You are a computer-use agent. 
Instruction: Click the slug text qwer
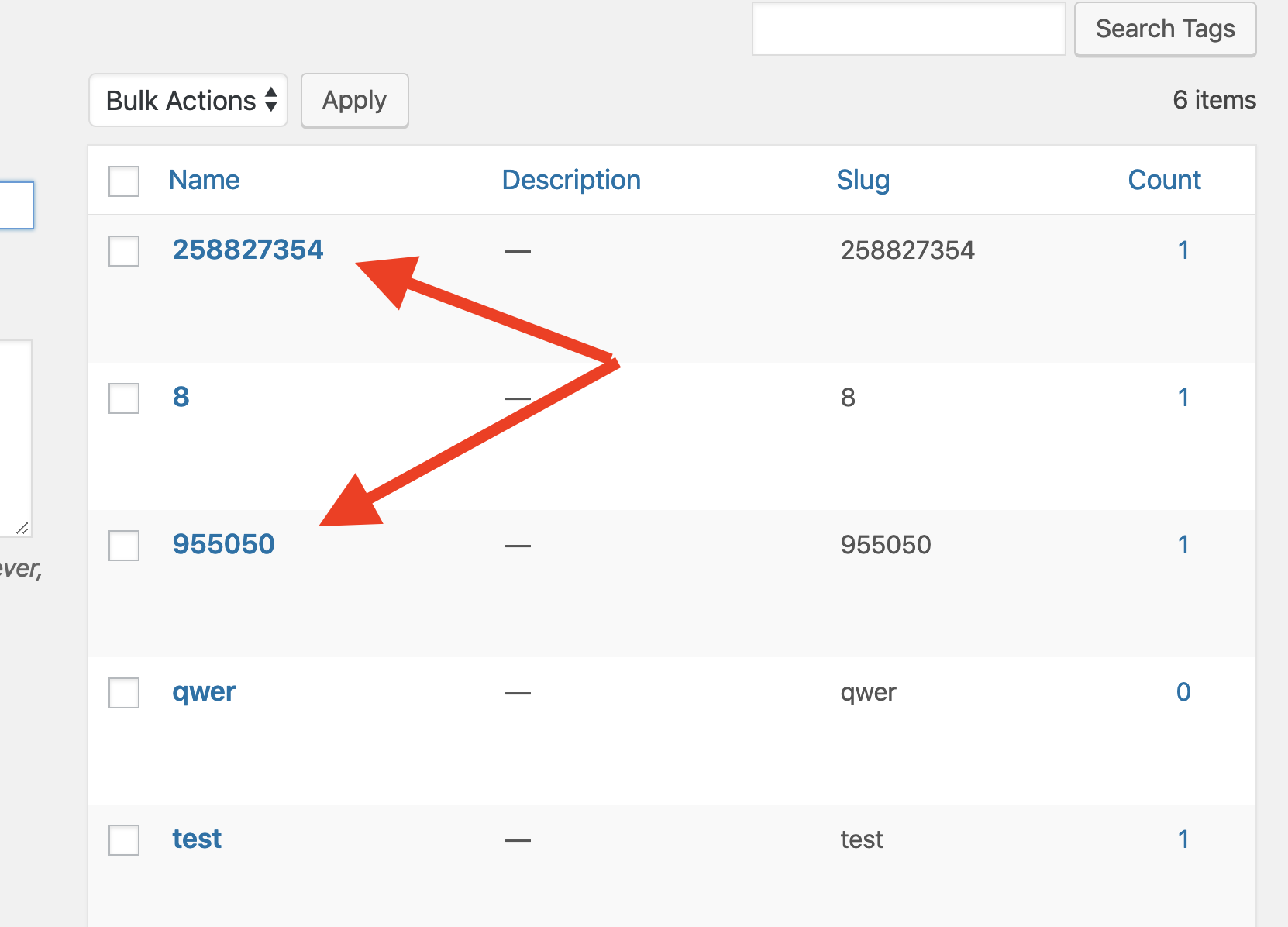[868, 693]
